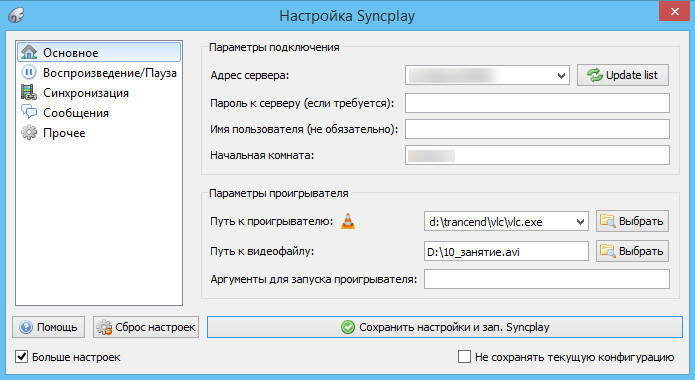Click the Syncplay logo in title bar
The image size is (695, 380).
(x=16, y=16)
